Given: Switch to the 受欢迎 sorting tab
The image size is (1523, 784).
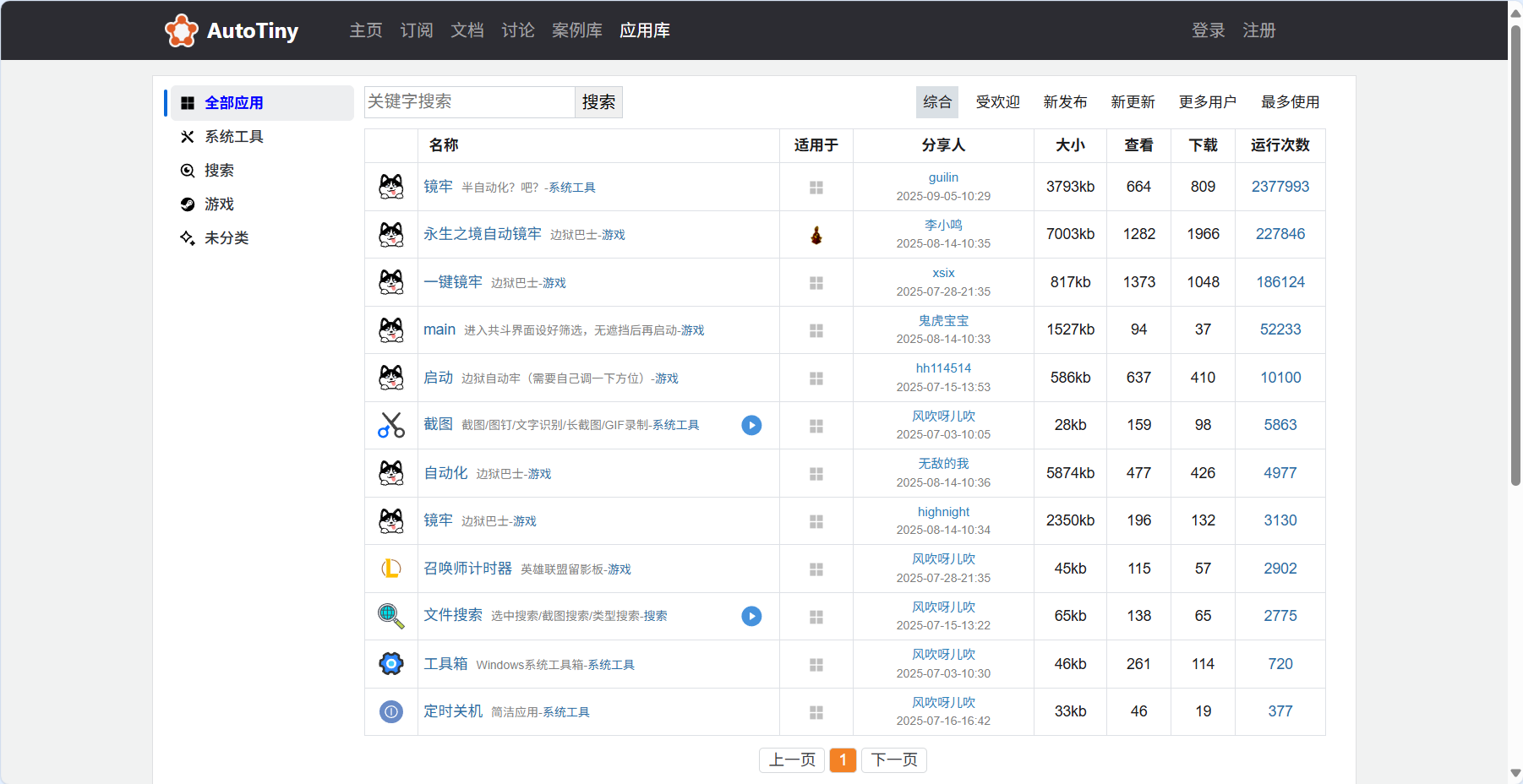Looking at the screenshot, I should pos(997,102).
